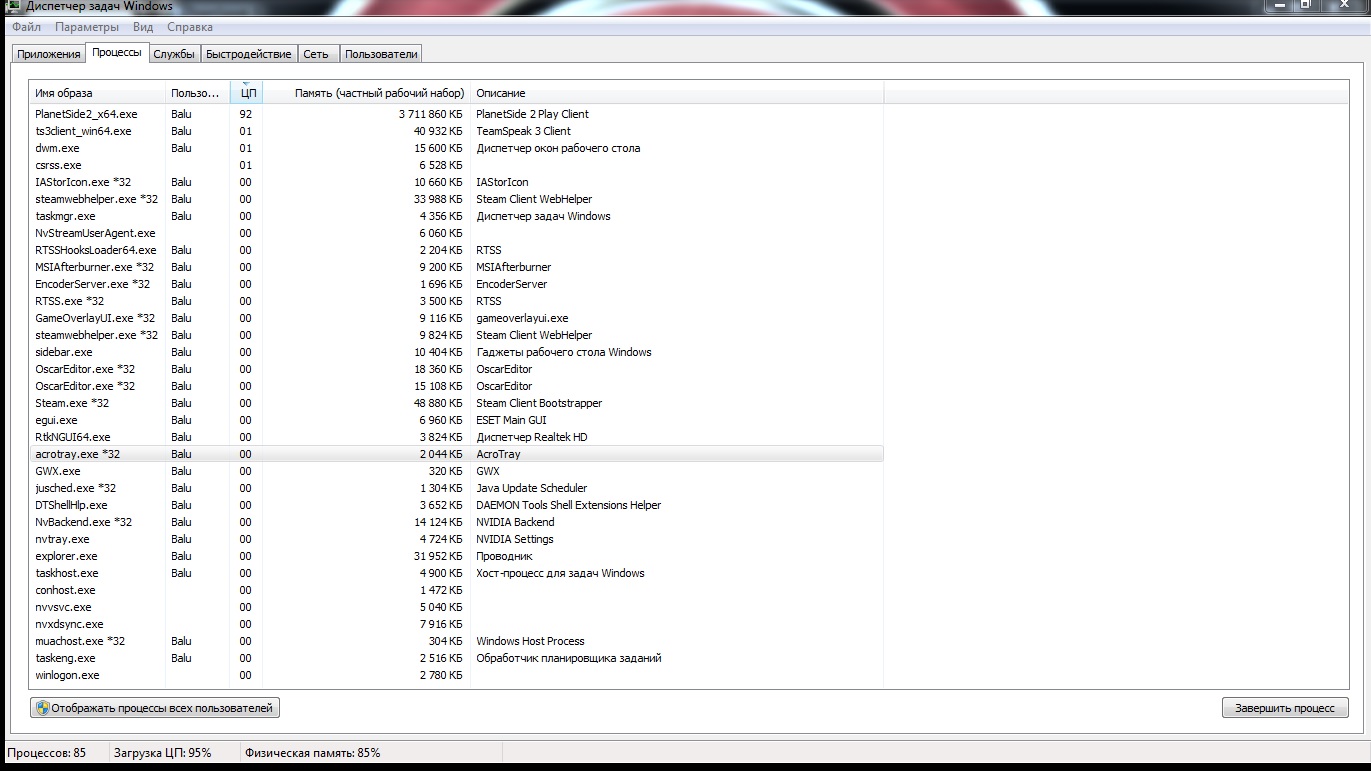Select the RtkNGUI64.exe process
The height and width of the screenshot is (771, 1371).
[457, 437]
